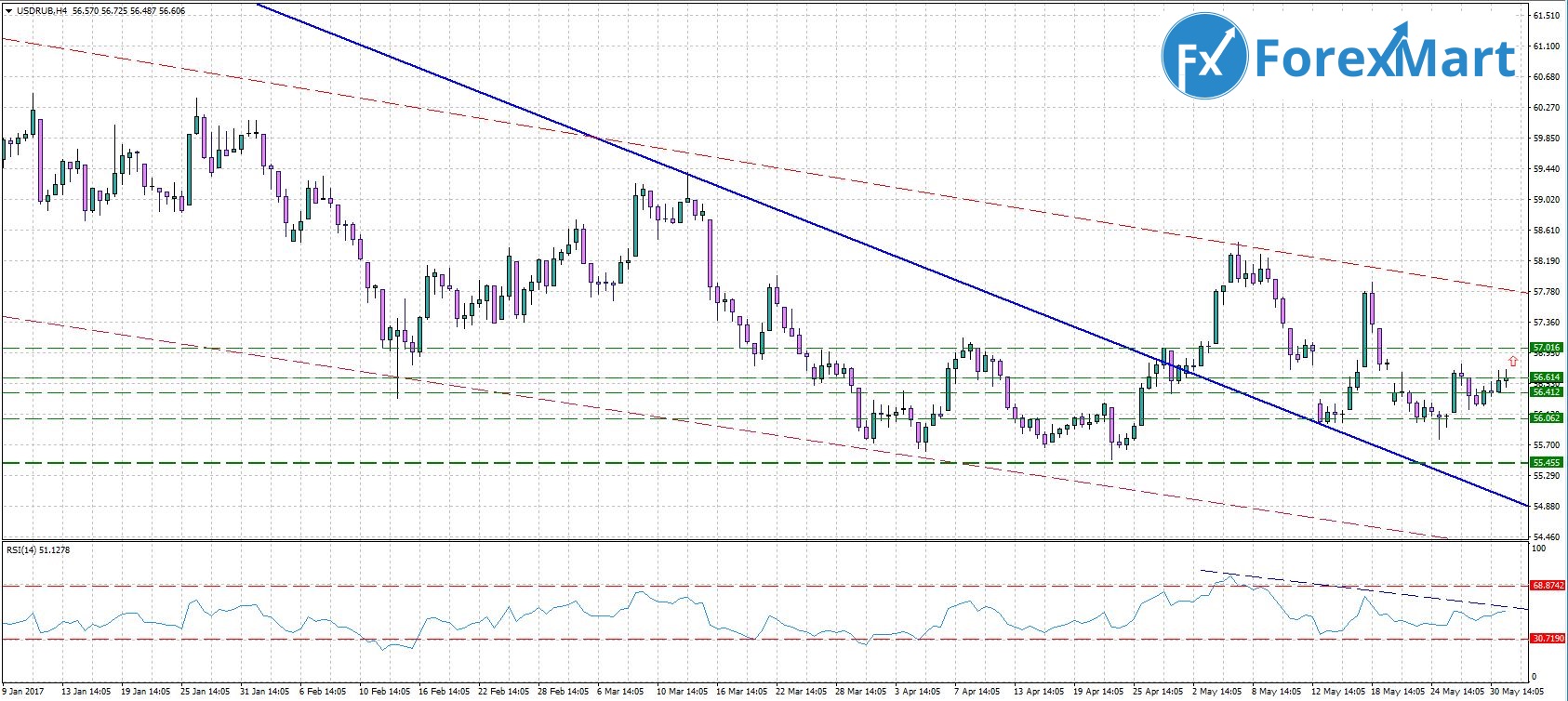Click the RSI 30.7190 oversold level label
The image size is (1568, 701).
(x=1548, y=639)
